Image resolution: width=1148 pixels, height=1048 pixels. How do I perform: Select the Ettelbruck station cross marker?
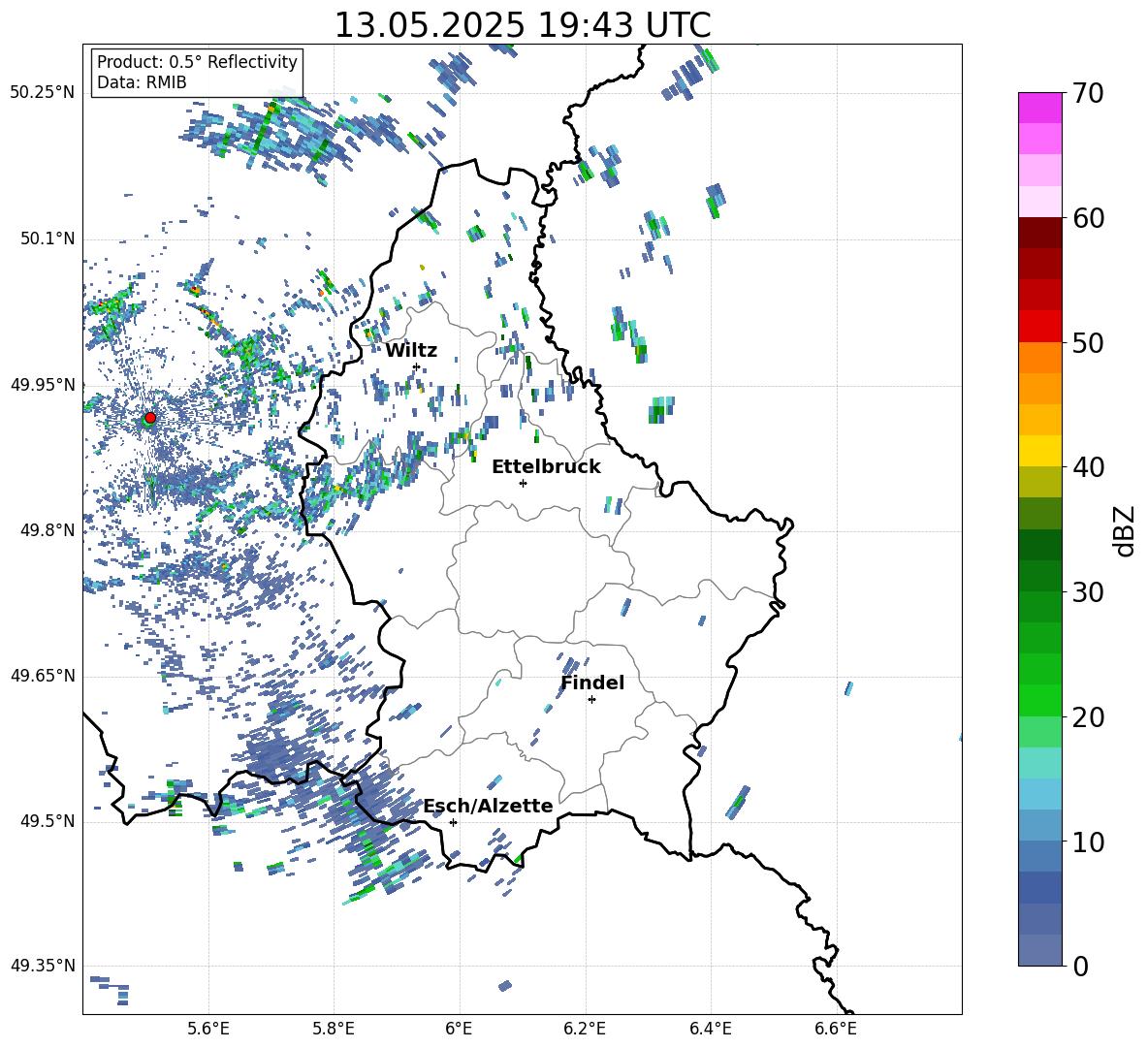click(x=523, y=483)
